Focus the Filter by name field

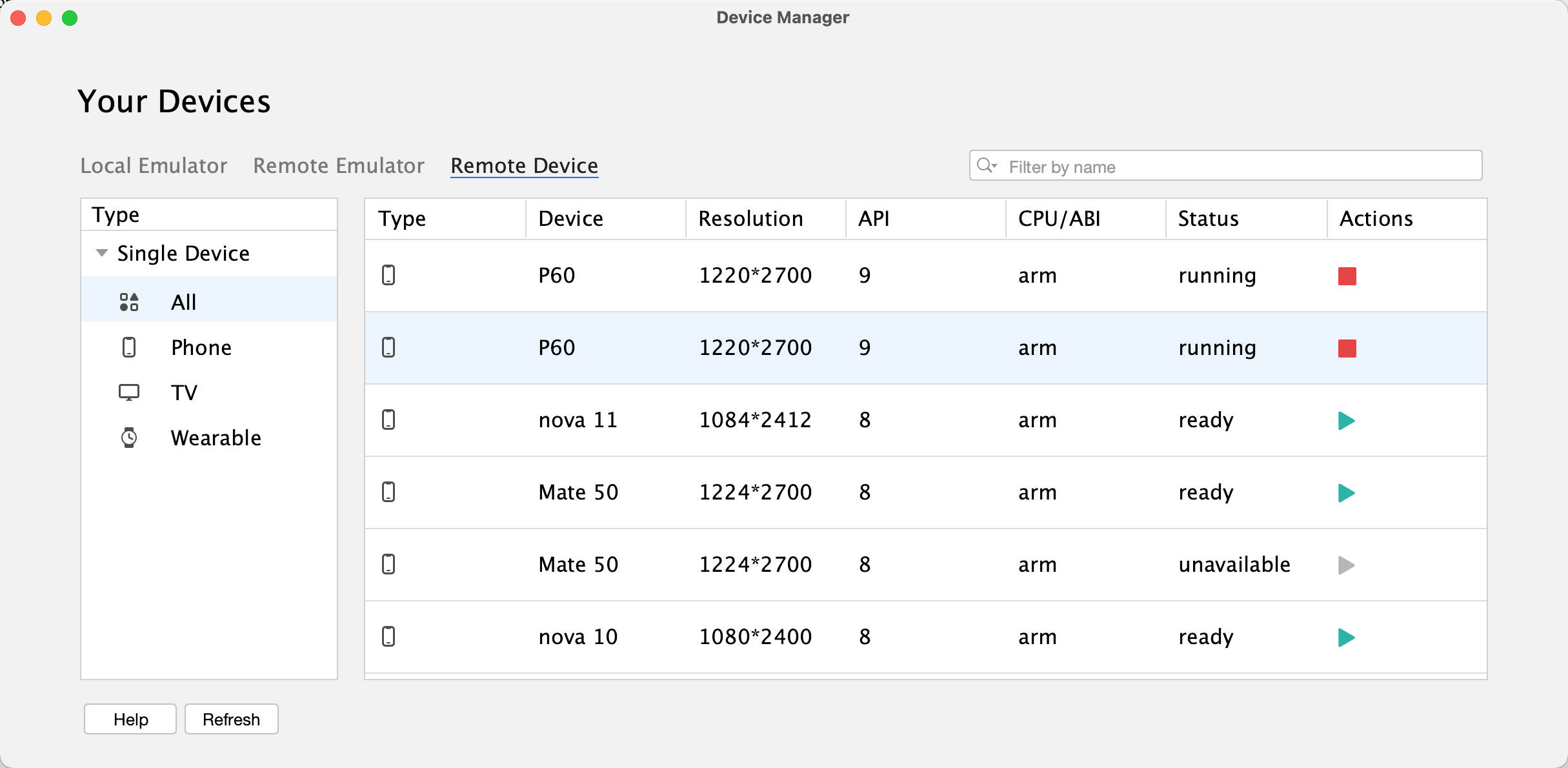[1225, 167]
